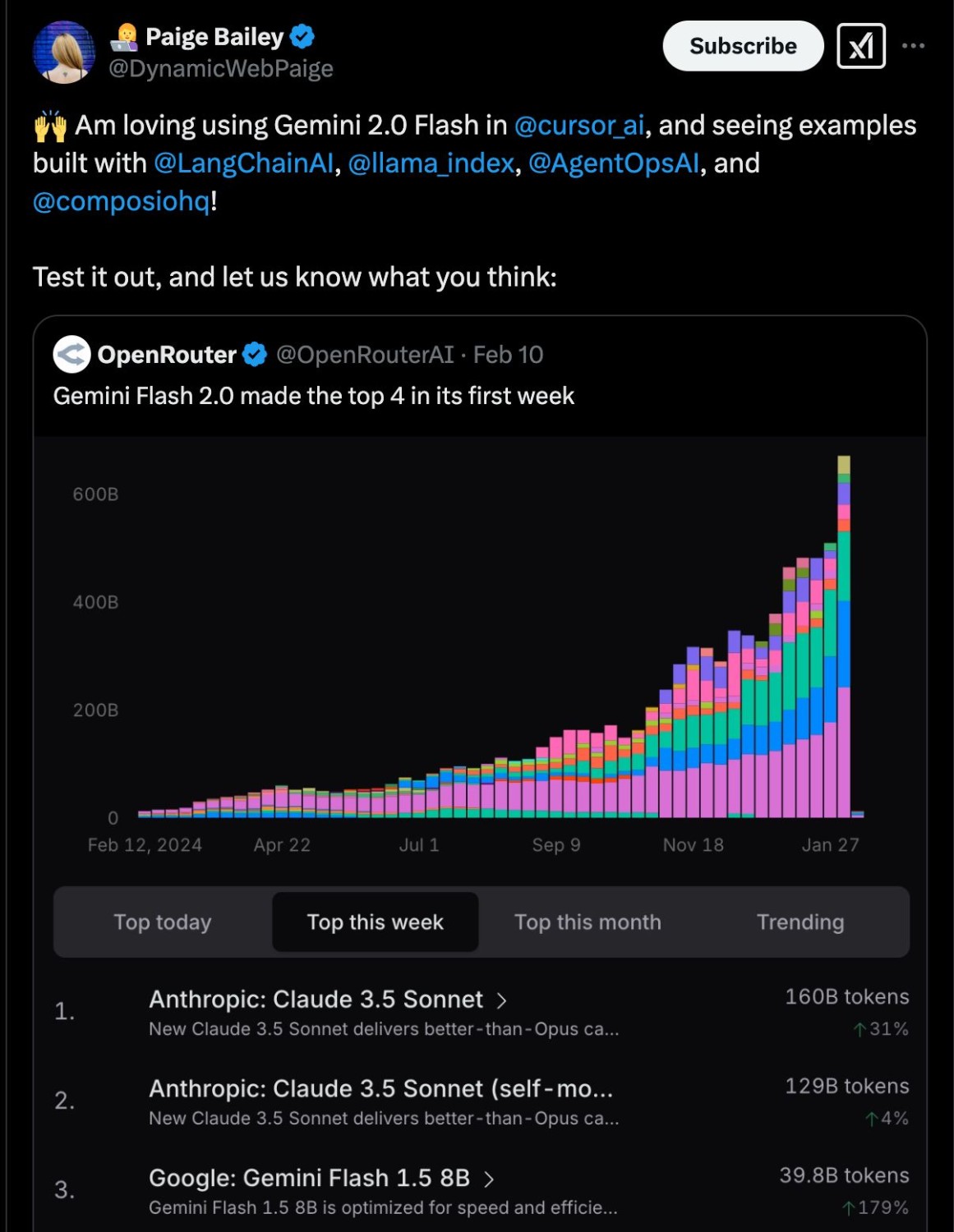The image size is (954, 1232).
Task: Switch to the Top today tab
Action: [x=163, y=922]
